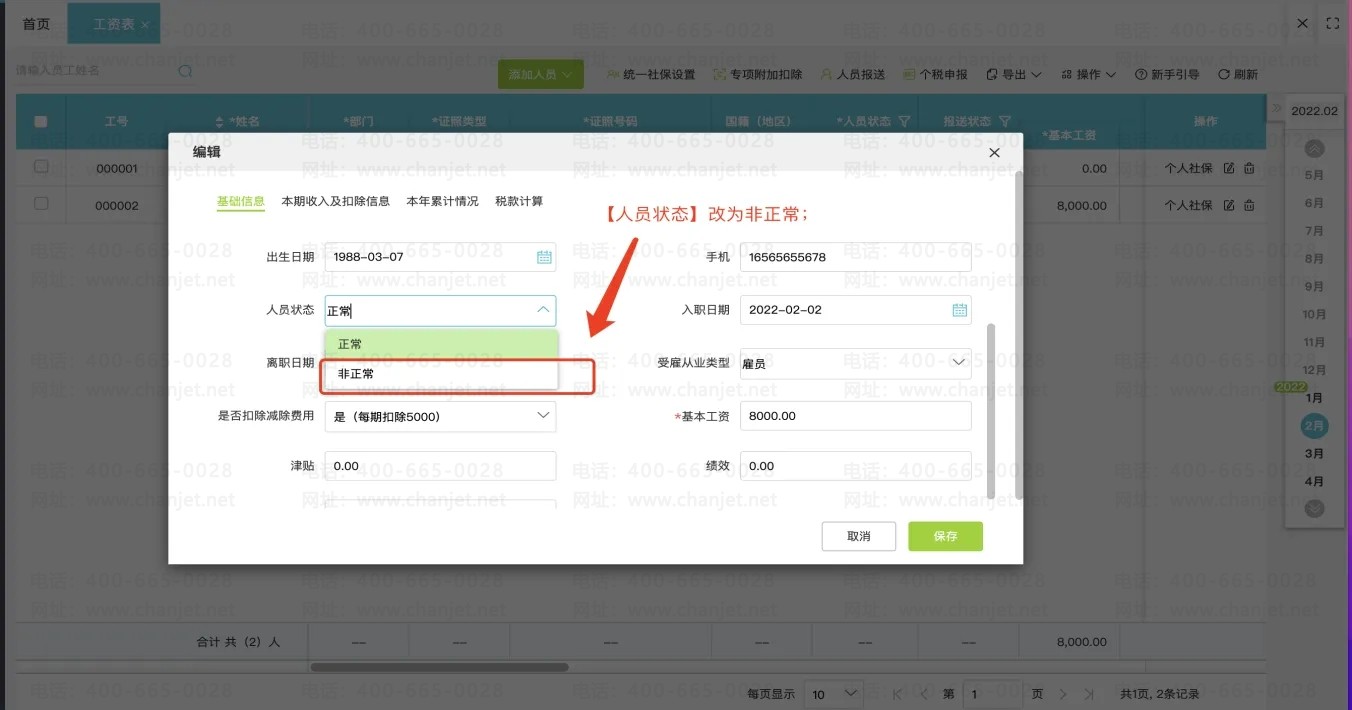The height and width of the screenshot is (710, 1352).
Task: Open the 受雇从业类型 dropdown
Action: (x=855, y=363)
